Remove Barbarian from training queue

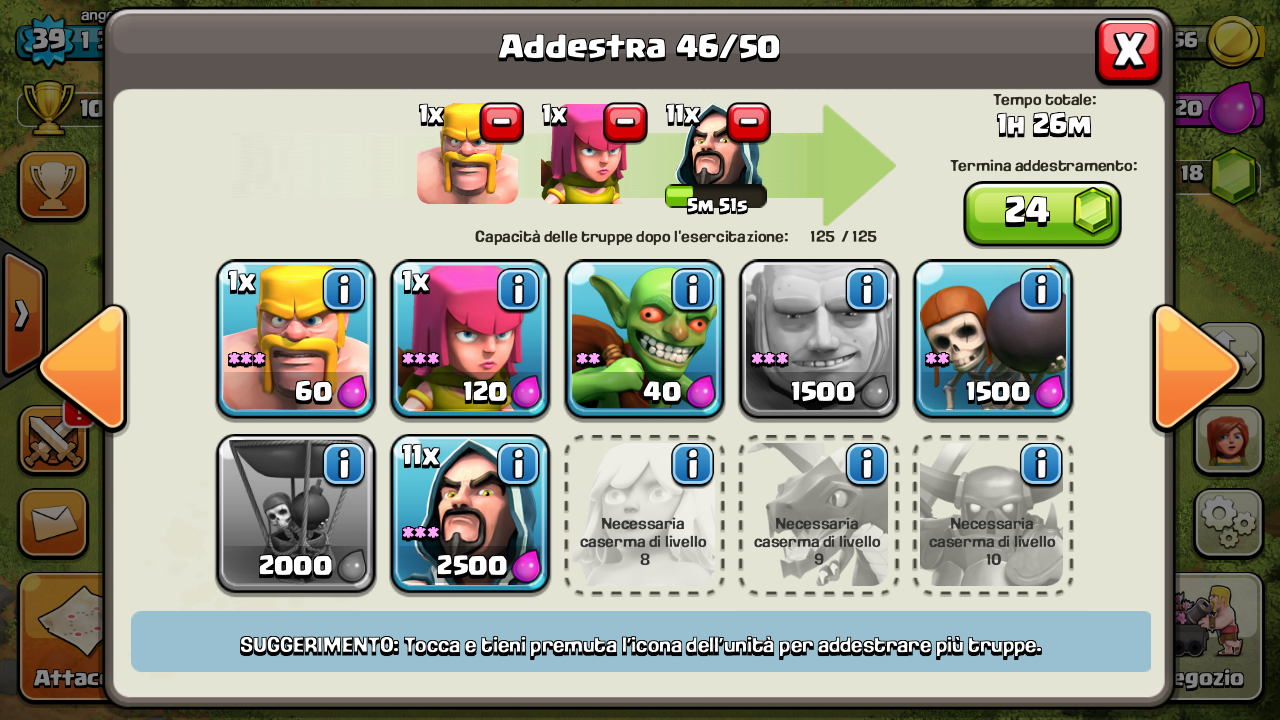pyautogui.click(x=501, y=122)
